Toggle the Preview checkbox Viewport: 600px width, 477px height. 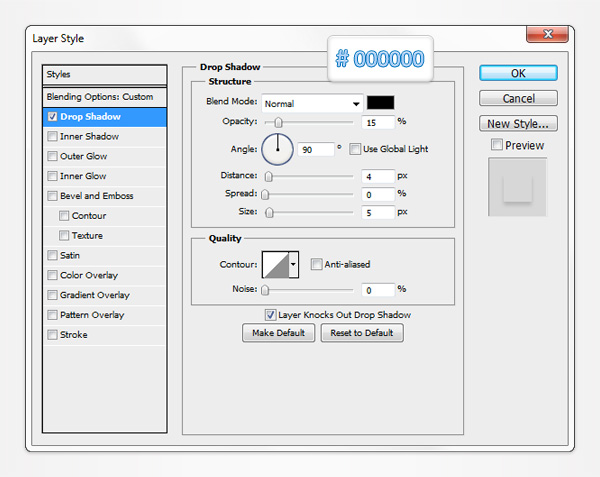tap(497, 145)
